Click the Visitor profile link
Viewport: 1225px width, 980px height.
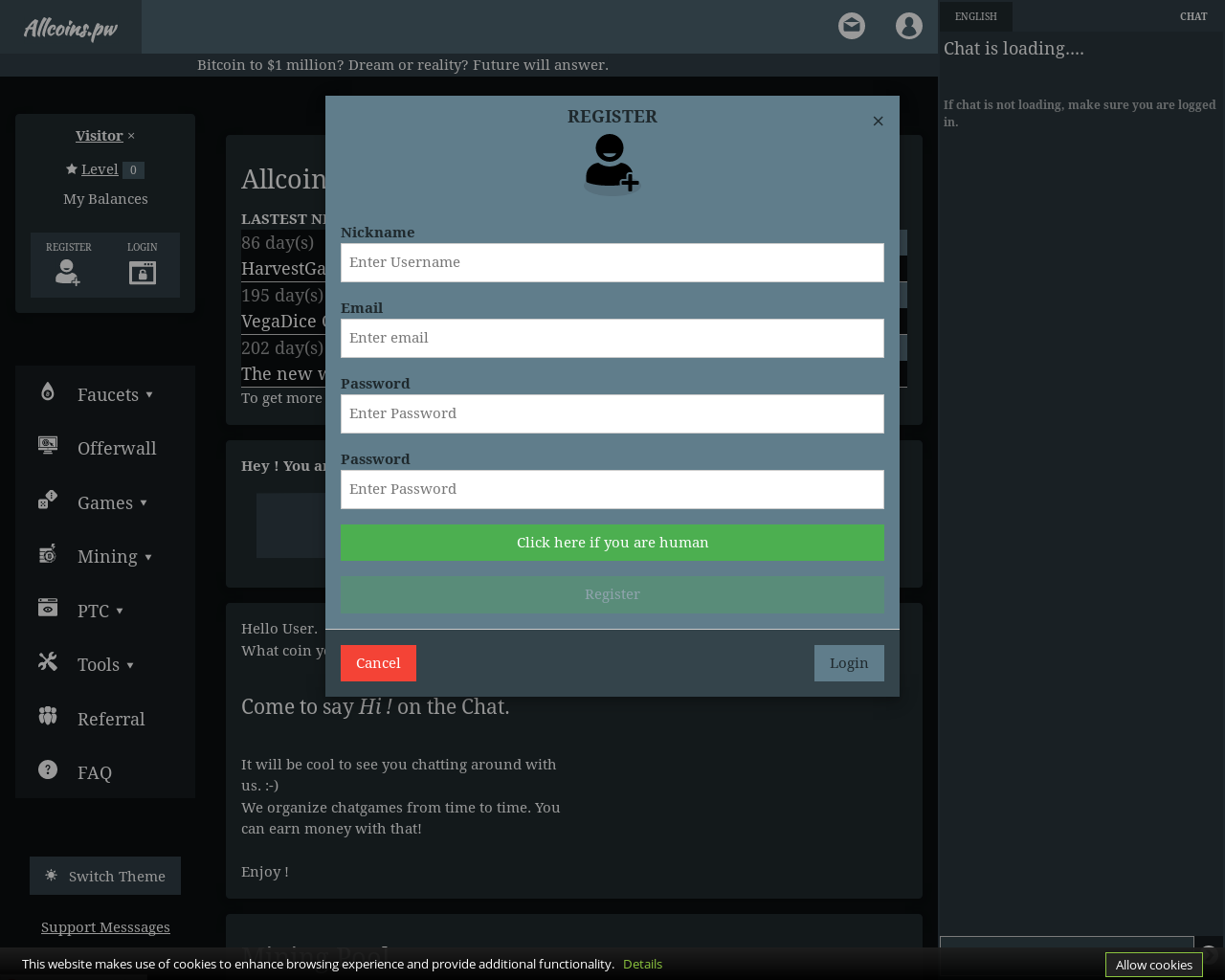click(x=100, y=136)
